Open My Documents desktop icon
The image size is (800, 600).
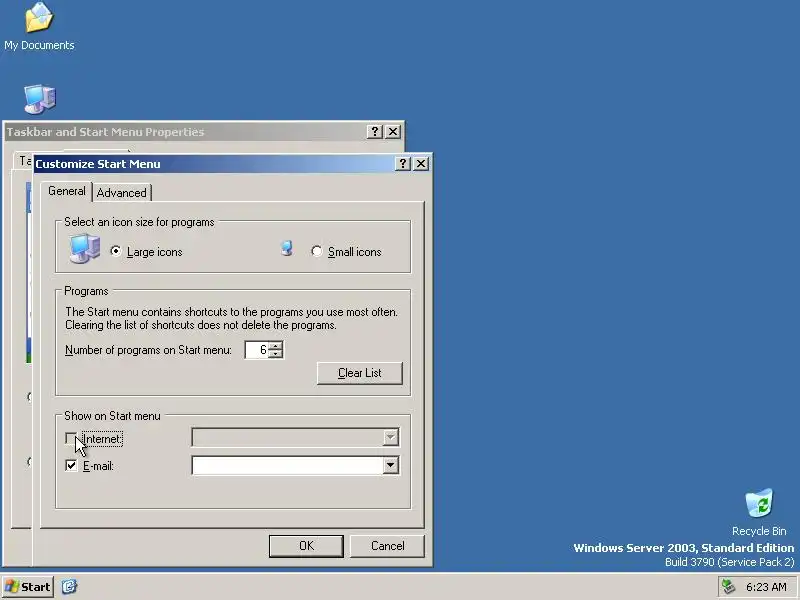coord(39,26)
